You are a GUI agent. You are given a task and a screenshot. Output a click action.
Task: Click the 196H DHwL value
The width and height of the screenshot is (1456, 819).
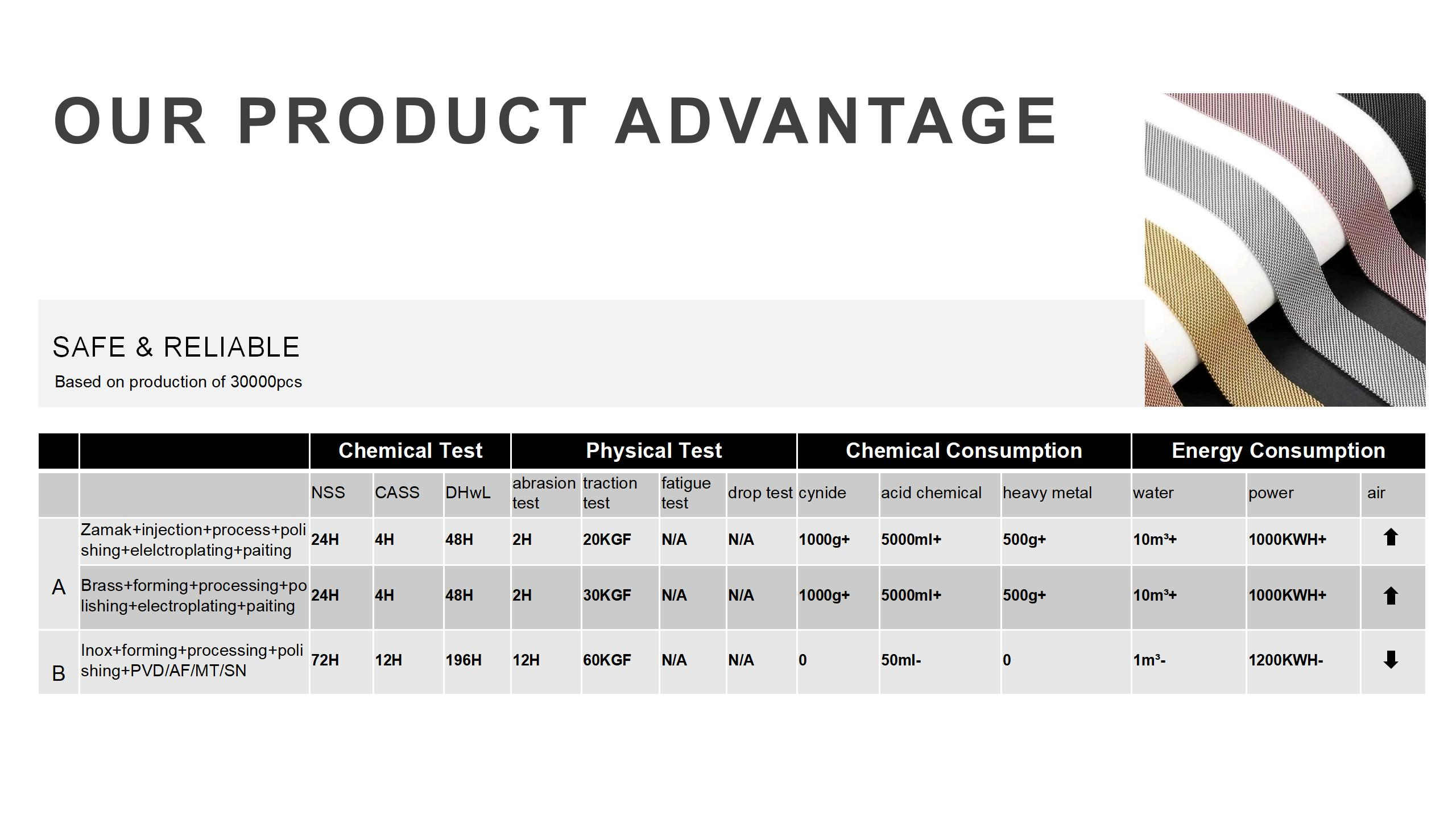point(464,660)
